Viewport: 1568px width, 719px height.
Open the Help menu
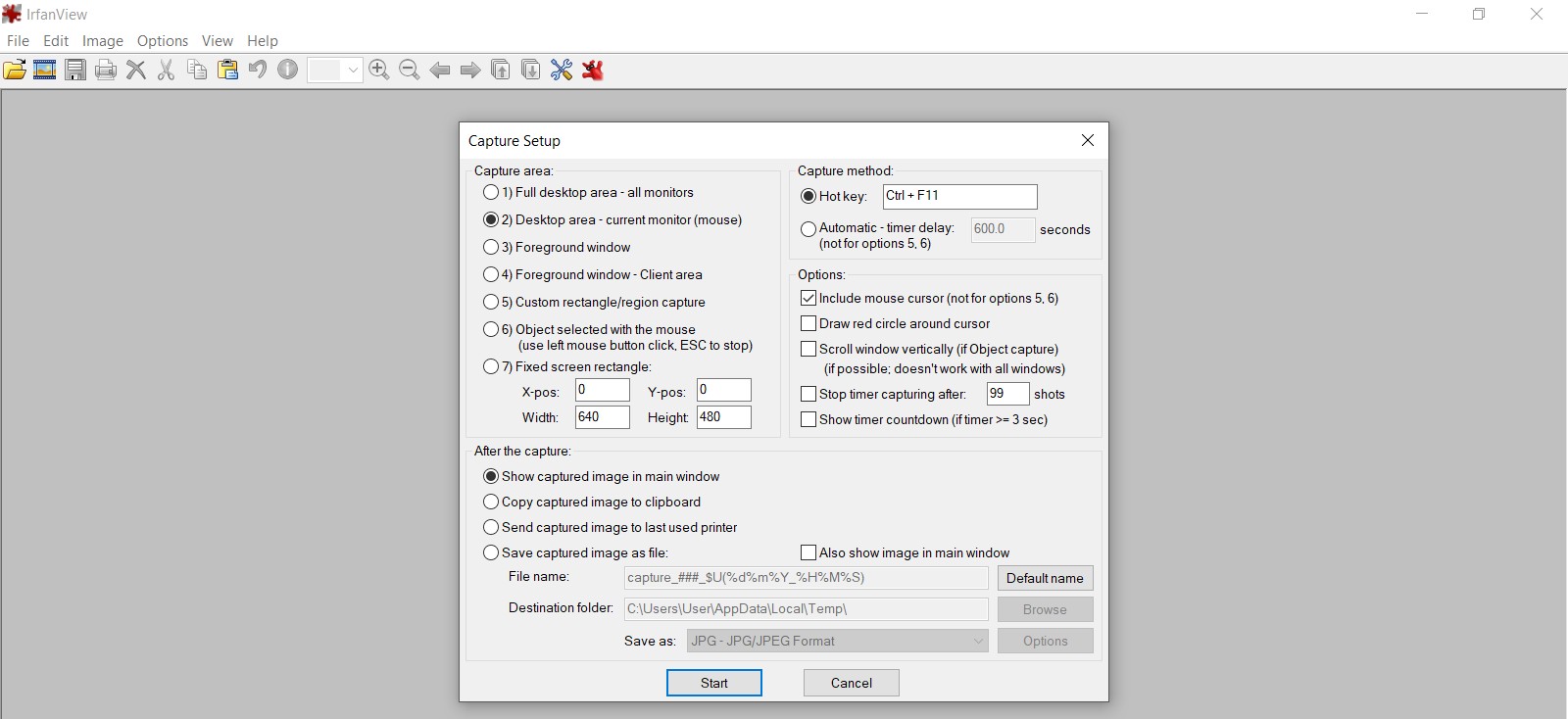(263, 40)
